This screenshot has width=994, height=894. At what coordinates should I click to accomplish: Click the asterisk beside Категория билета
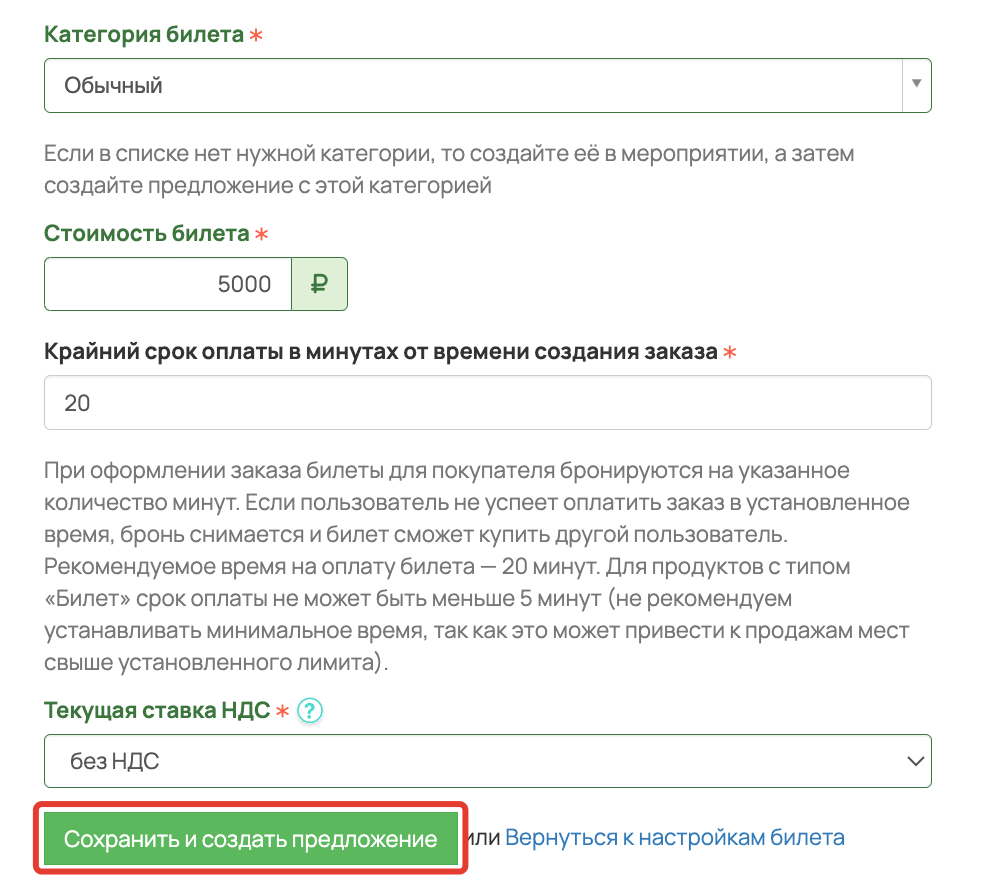point(255,35)
